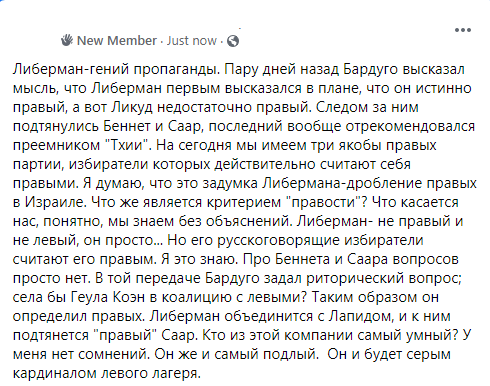490x386 pixels.
Task: Click the phrase "Беннет и Саар"
Action: (x=152, y=126)
